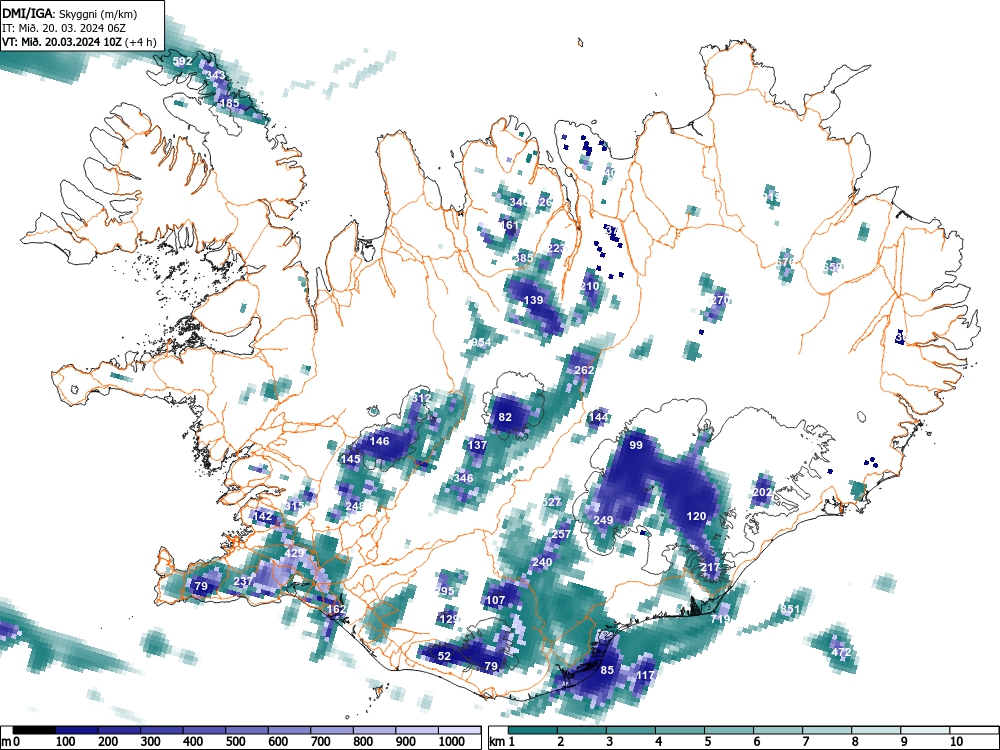The height and width of the screenshot is (750, 1000).
Task: Pick the dark blue swatch between 100 and 200
Action: [x=77, y=730]
